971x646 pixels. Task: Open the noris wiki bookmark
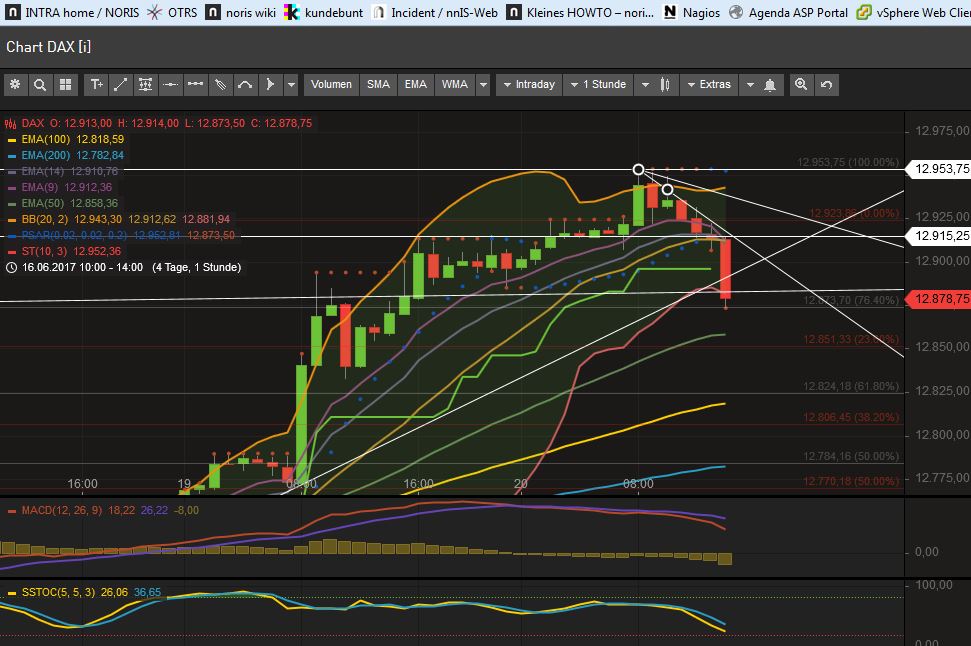[240, 12]
